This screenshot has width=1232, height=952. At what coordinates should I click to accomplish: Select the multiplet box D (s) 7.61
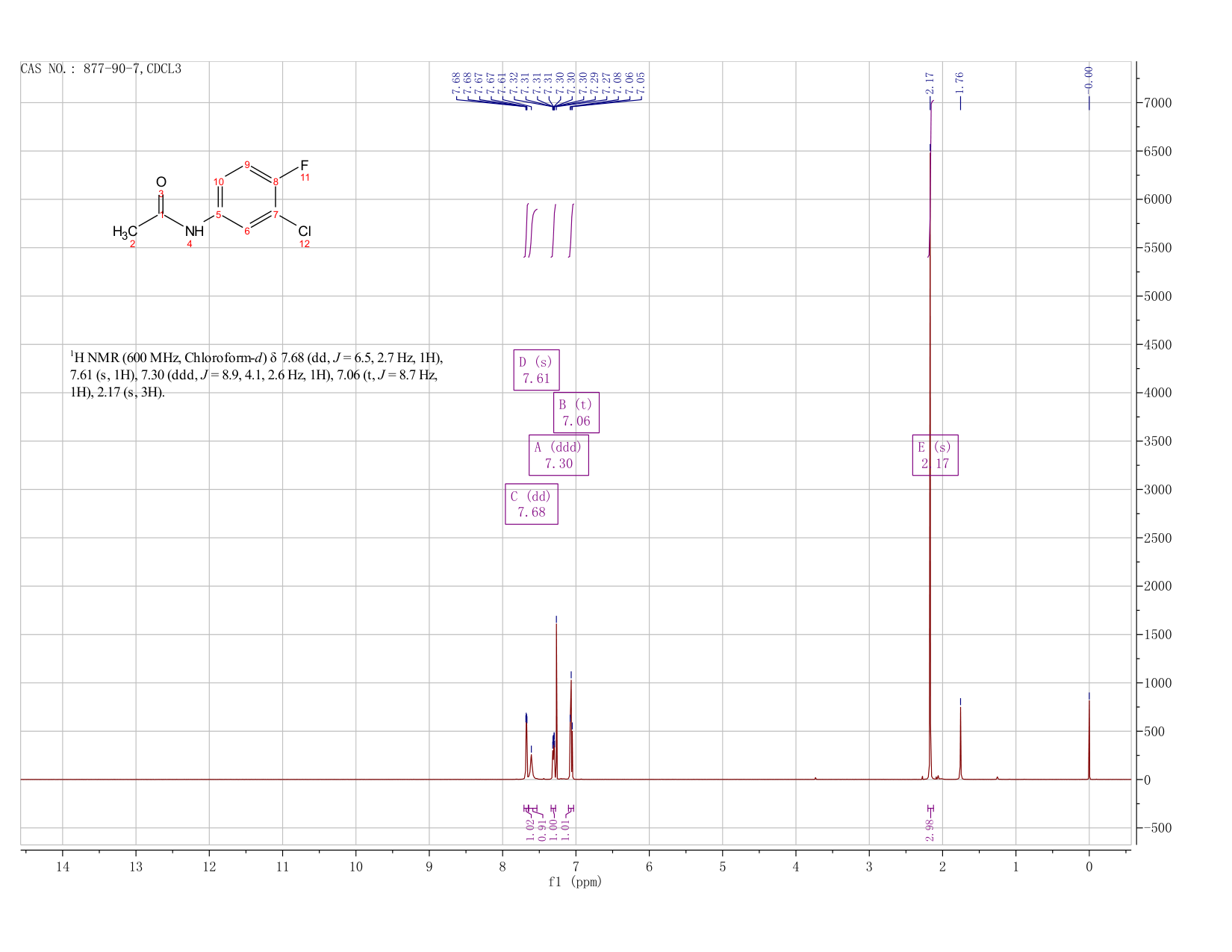(536, 370)
